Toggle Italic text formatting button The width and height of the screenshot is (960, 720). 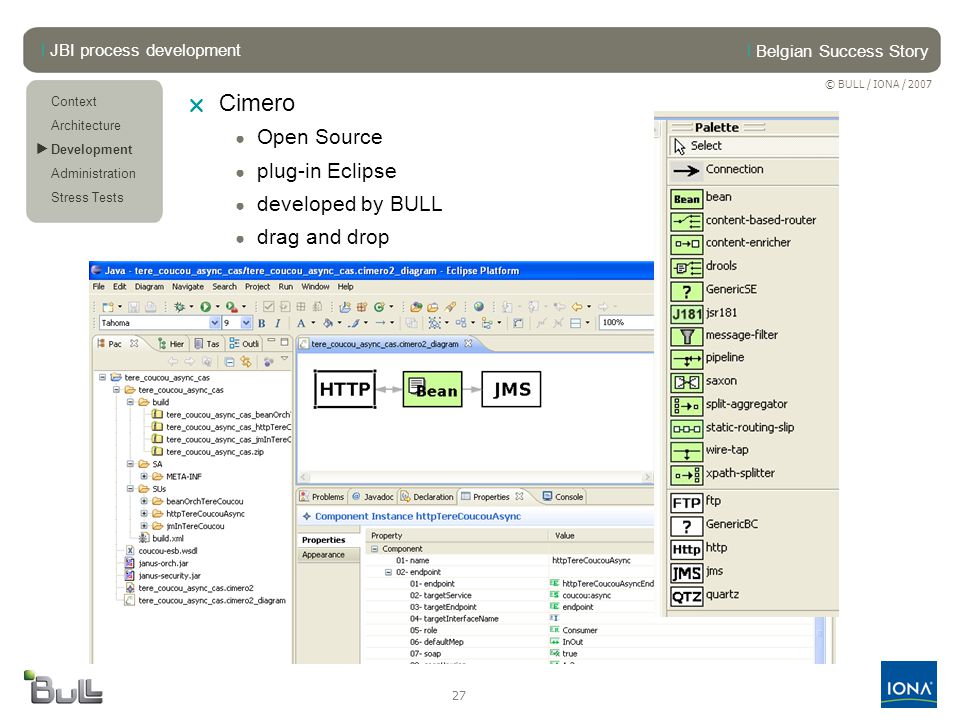277,323
